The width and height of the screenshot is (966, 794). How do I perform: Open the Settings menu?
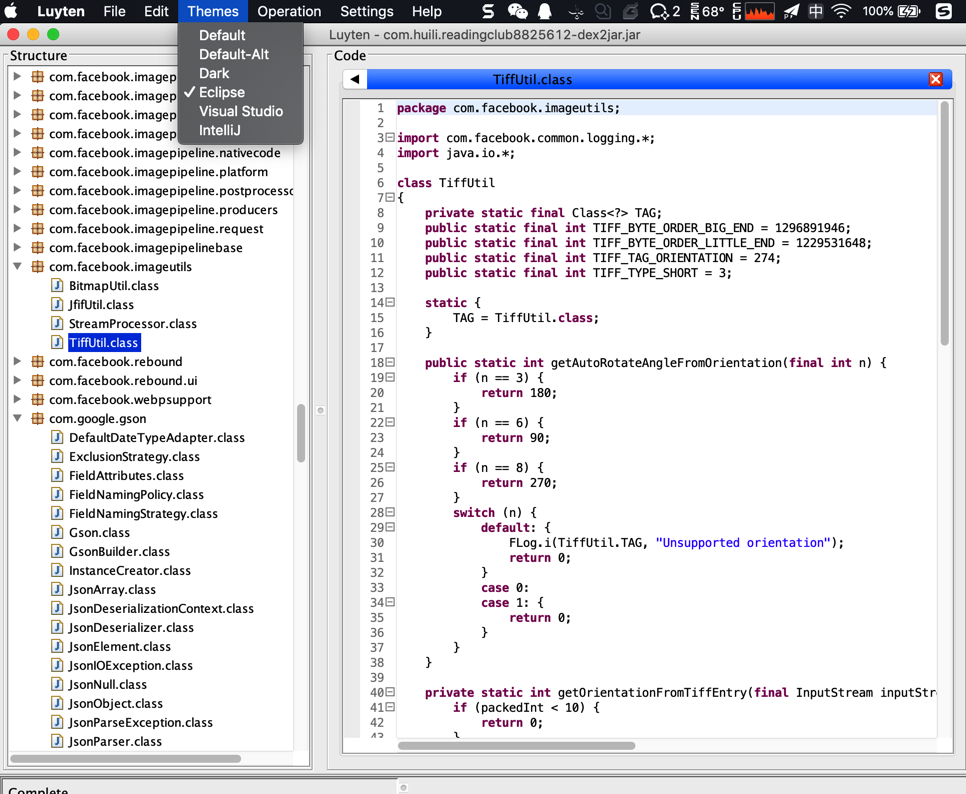pos(367,11)
